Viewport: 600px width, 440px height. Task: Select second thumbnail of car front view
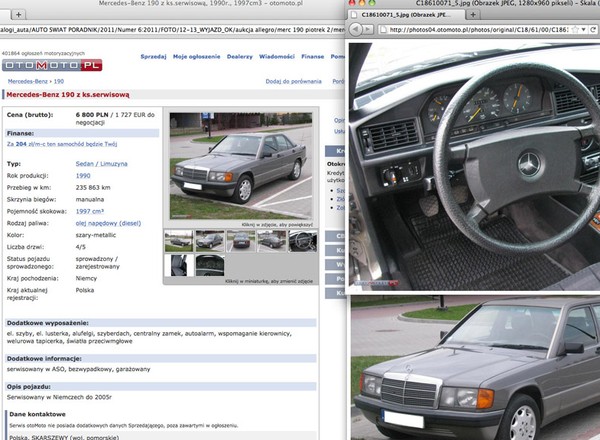pyautogui.click(x=210, y=241)
